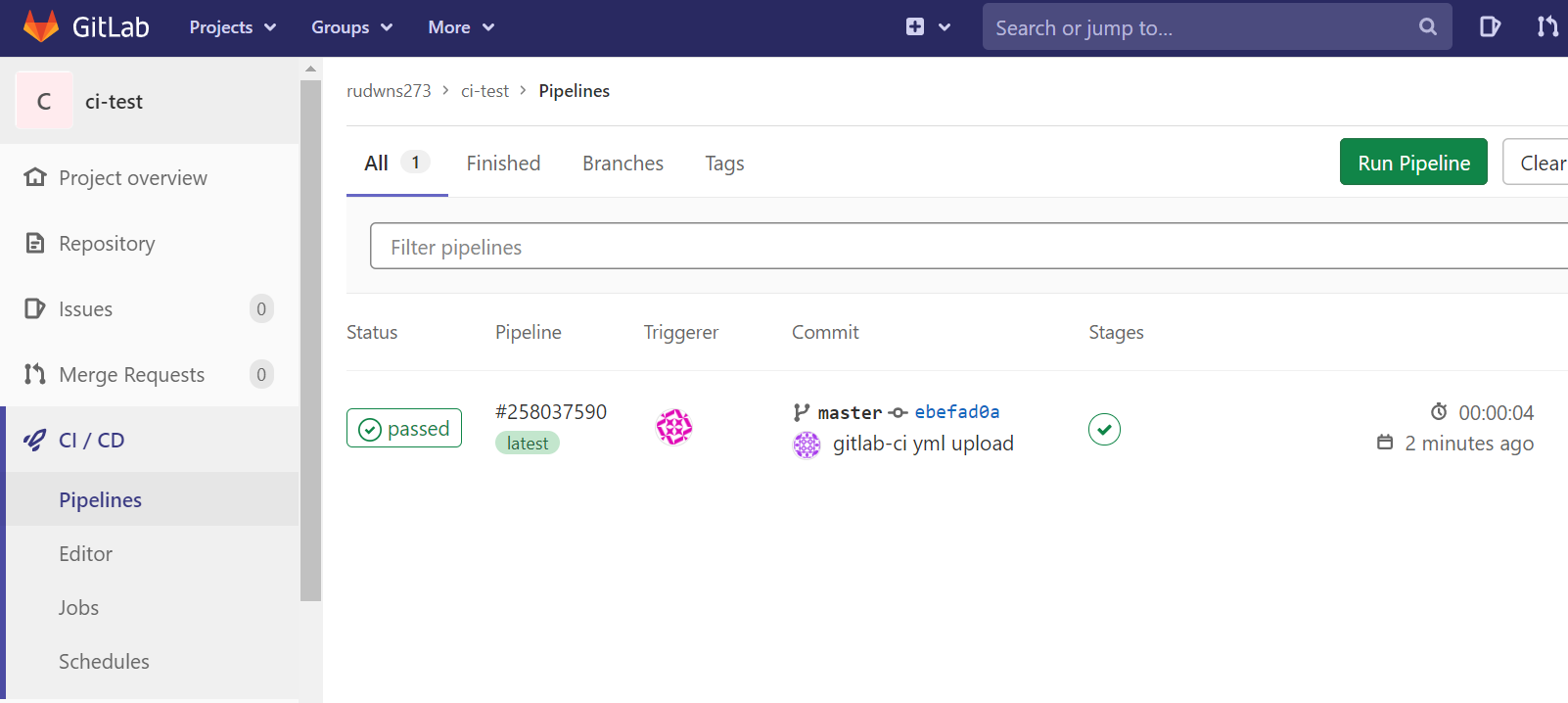
Task: Click the triggerer user avatar
Action: click(673, 427)
